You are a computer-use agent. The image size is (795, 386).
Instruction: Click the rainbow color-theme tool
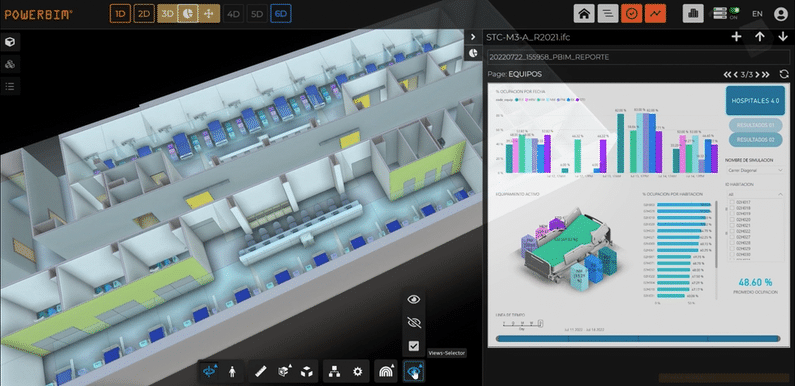pos(385,372)
